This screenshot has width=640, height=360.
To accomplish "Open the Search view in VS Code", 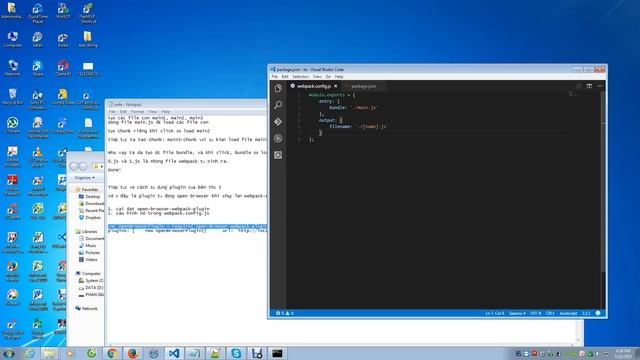I will tap(278, 105).
